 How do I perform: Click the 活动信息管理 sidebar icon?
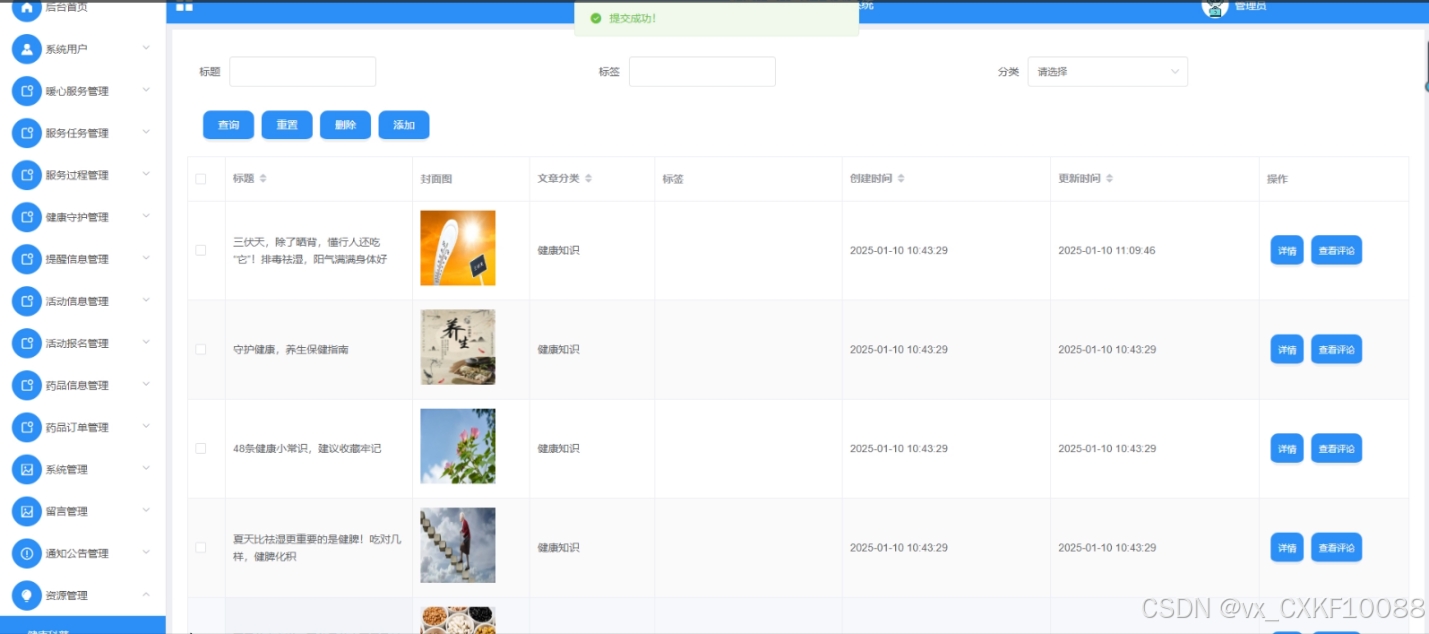click(26, 301)
